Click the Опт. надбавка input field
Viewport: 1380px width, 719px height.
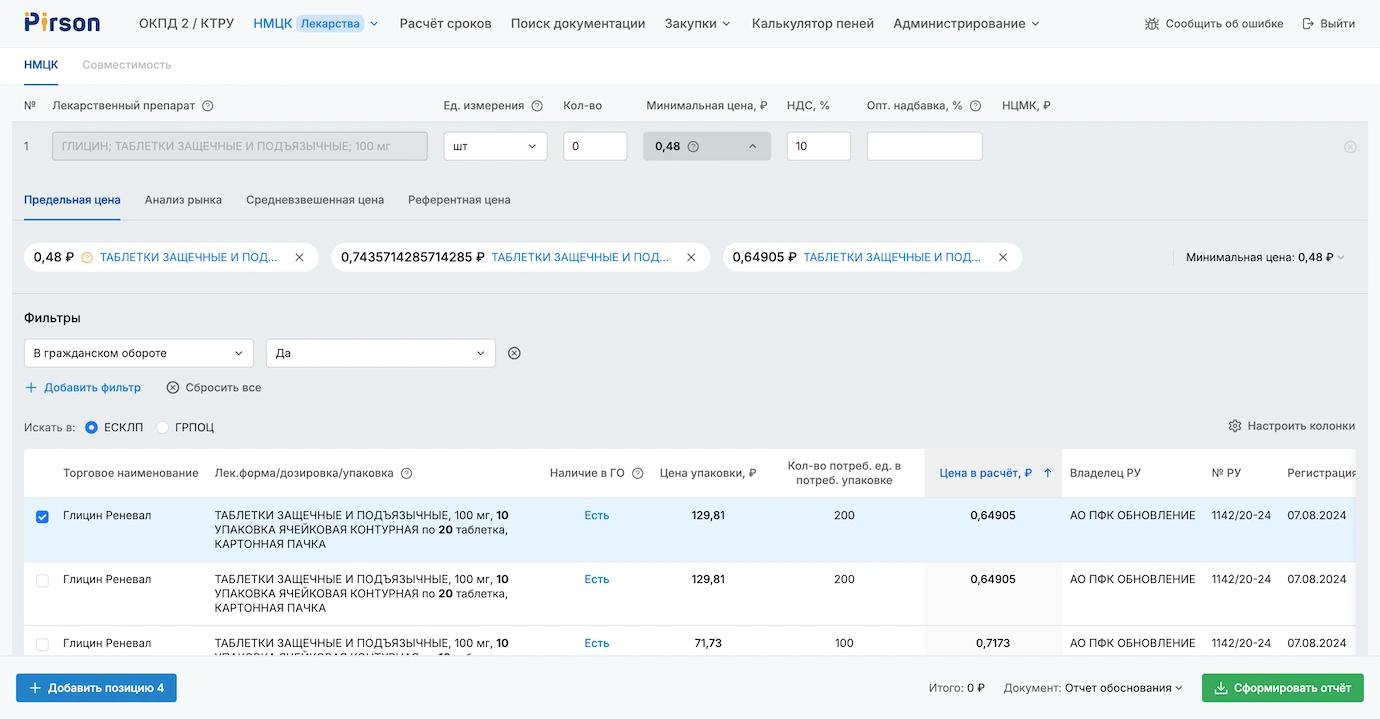tap(924, 147)
